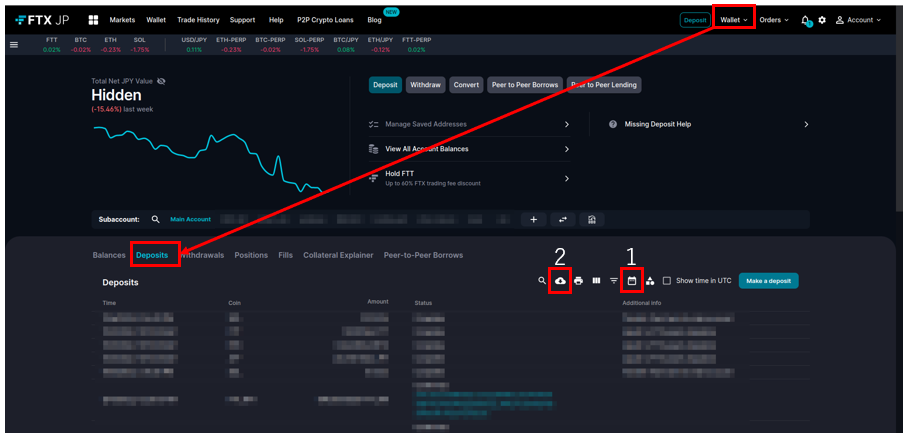The image size is (907, 442).
Task: Click the subaccount search magnifier icon
Action: (155, 220)
